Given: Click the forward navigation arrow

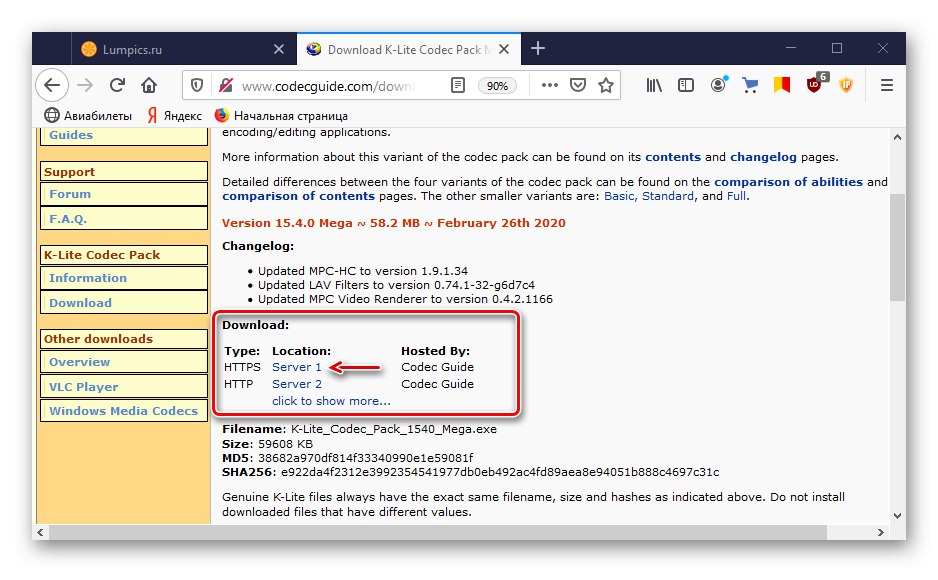Looking at the screenshot, I should (x=86, y=86).
